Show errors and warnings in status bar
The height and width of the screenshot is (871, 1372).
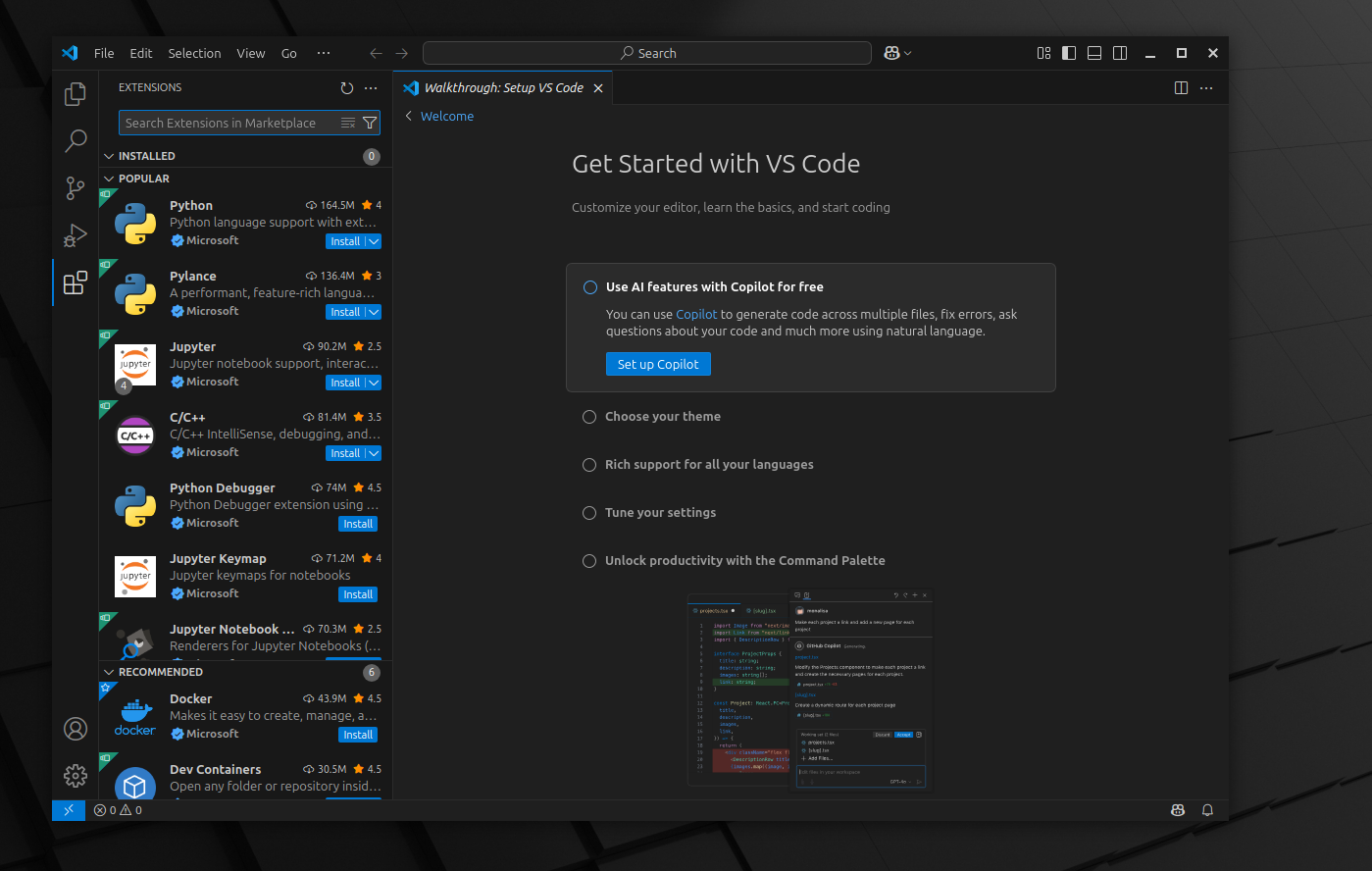coord(118,810)
